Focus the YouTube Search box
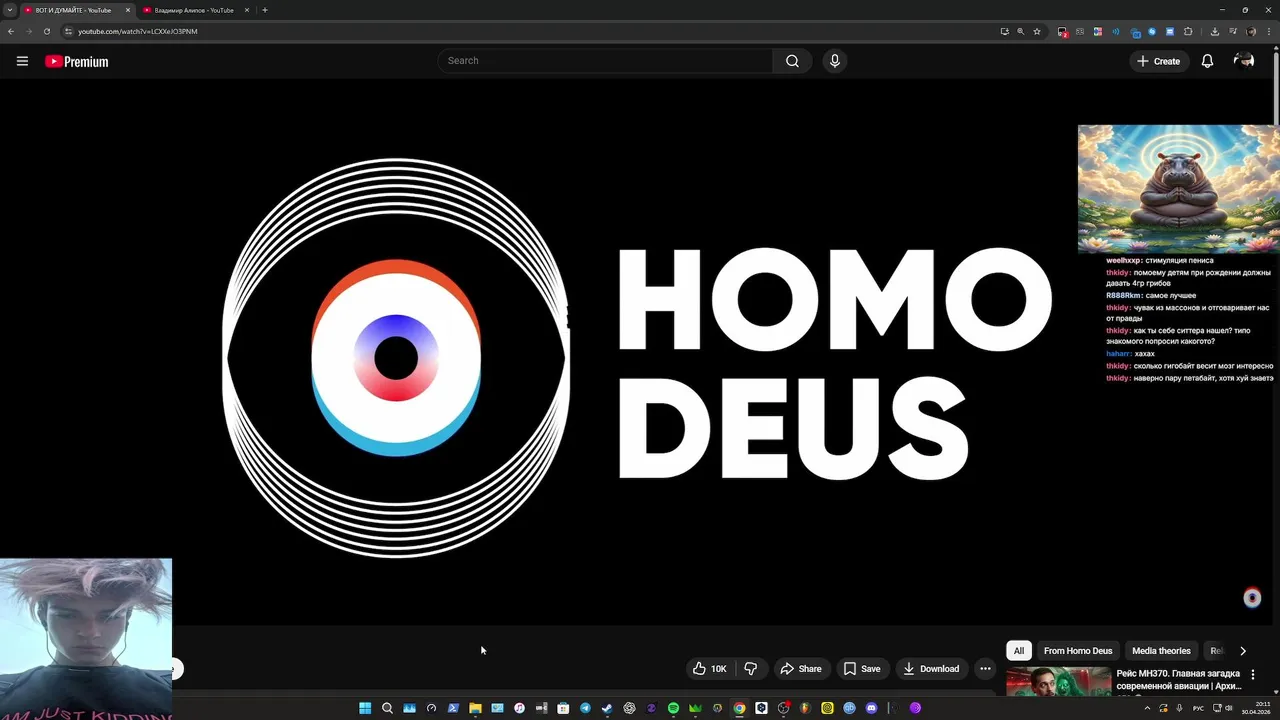 pos(605,61)
